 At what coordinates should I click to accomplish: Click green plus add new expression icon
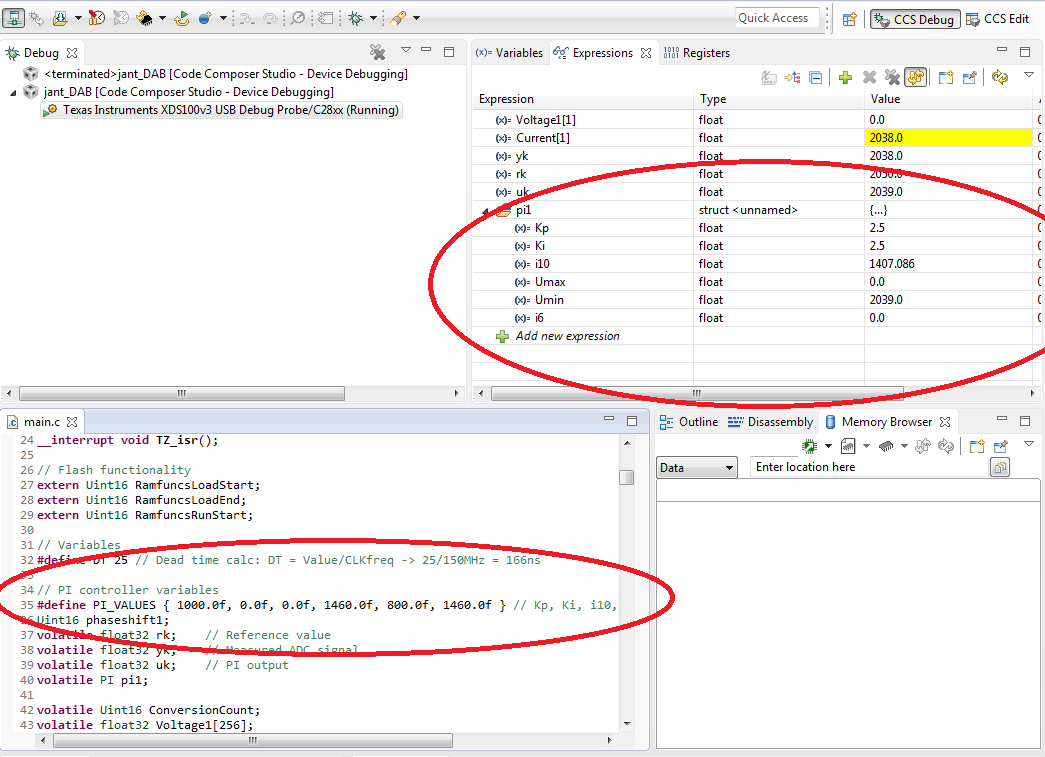click(x=845, y=78)
